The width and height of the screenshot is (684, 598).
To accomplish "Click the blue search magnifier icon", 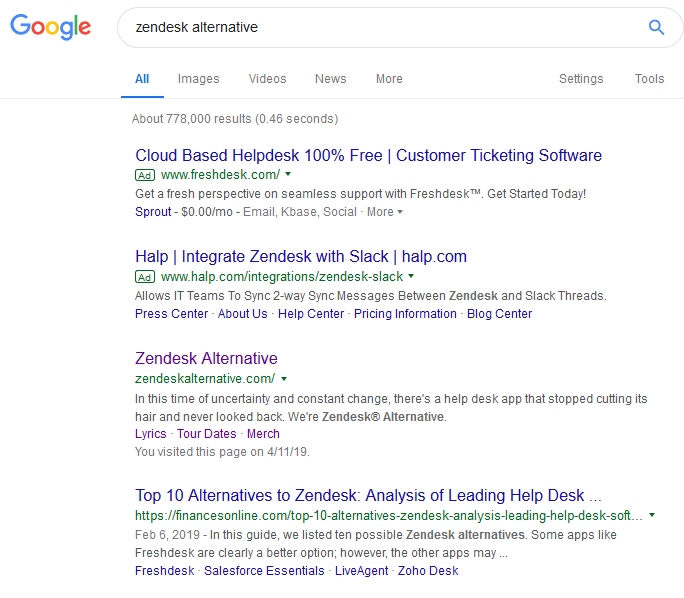I will 656,28.
